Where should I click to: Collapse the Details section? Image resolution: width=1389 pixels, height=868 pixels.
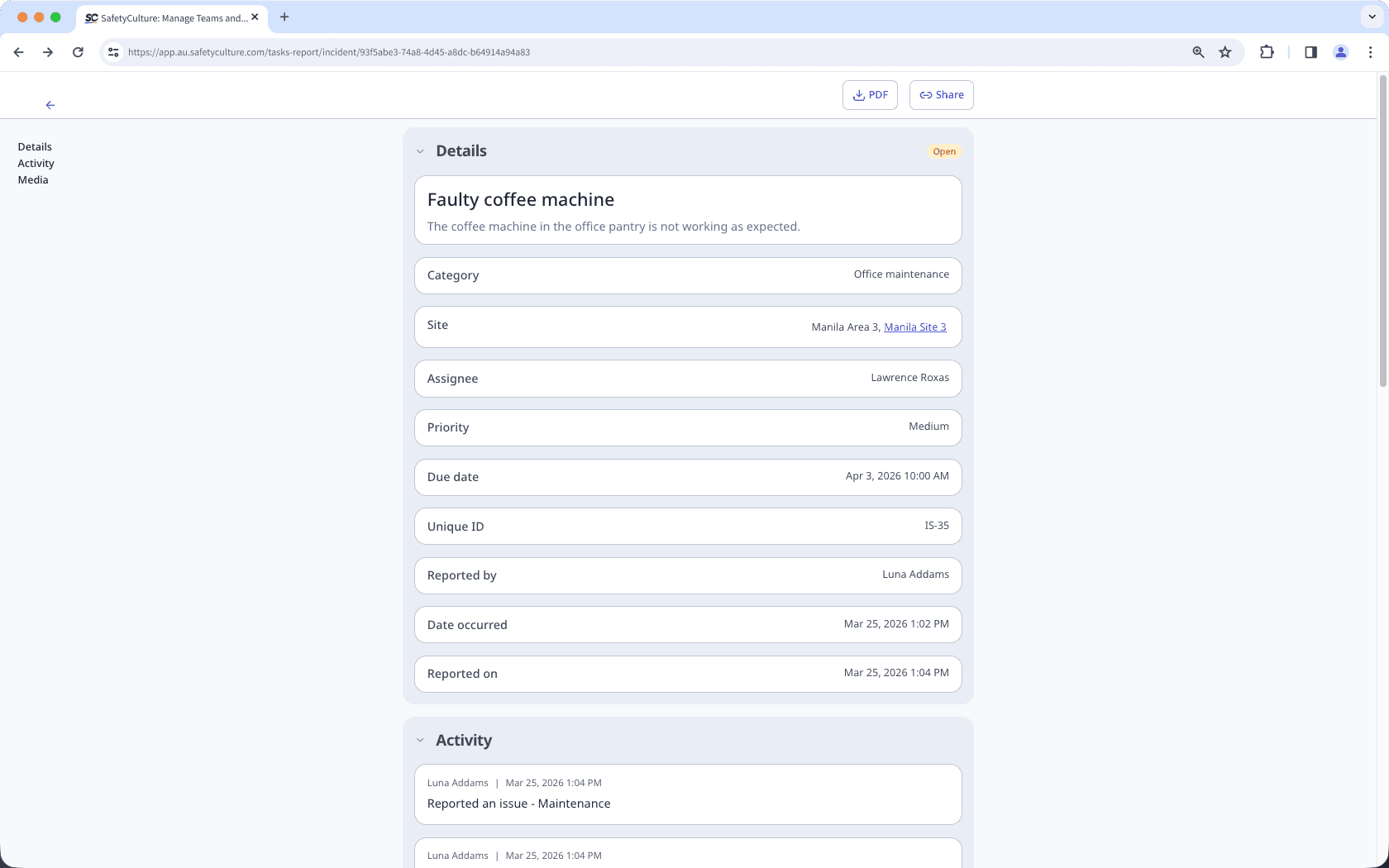pyautogui.click(x=420, y=151)
